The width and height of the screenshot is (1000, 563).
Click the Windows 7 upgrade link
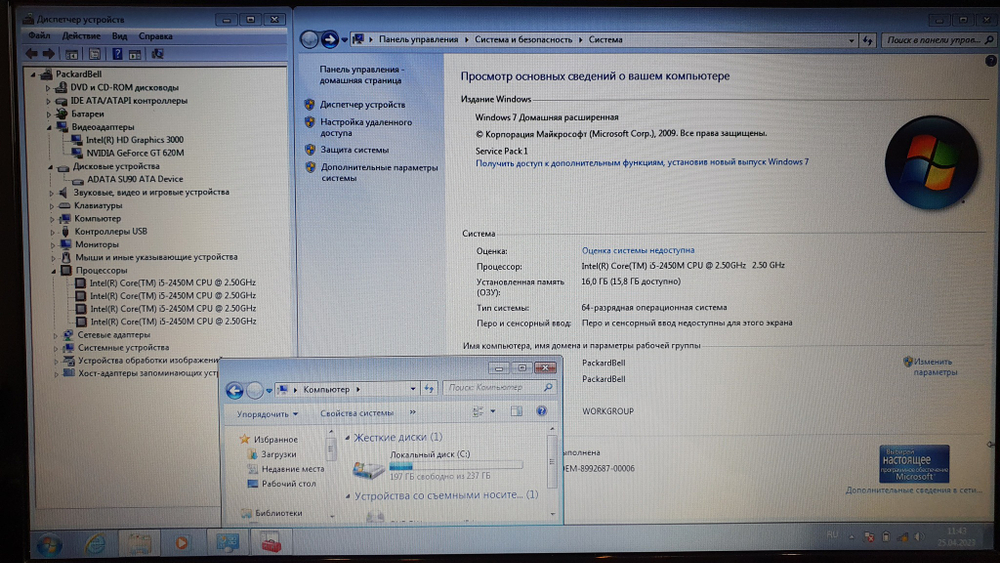(642, 162)
